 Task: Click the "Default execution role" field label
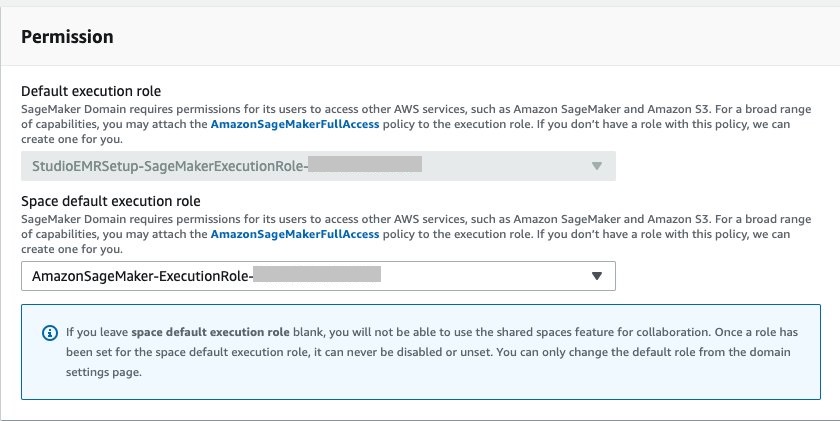[x=91, y=91]
